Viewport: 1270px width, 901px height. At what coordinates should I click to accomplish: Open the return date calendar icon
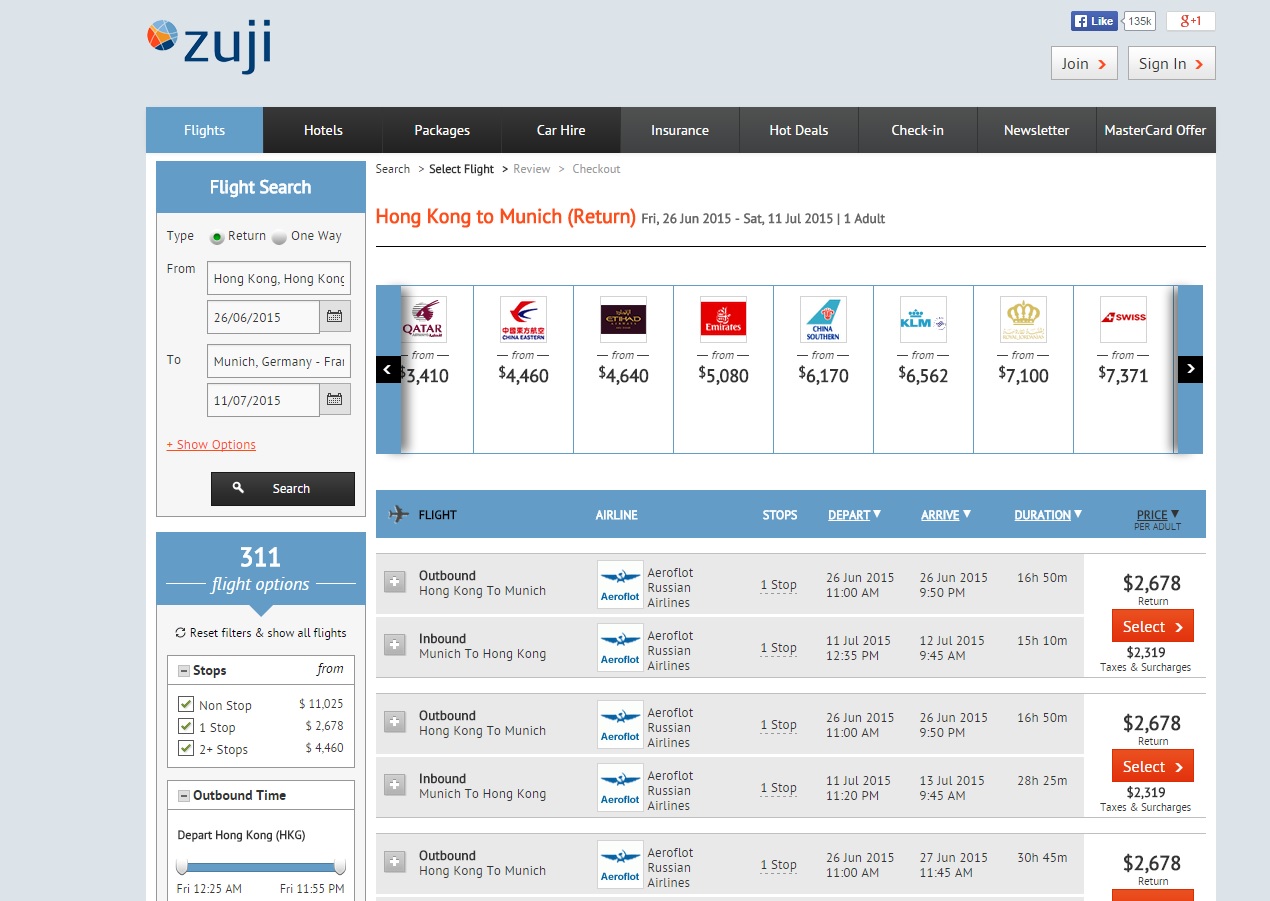[x=334, y=400]
